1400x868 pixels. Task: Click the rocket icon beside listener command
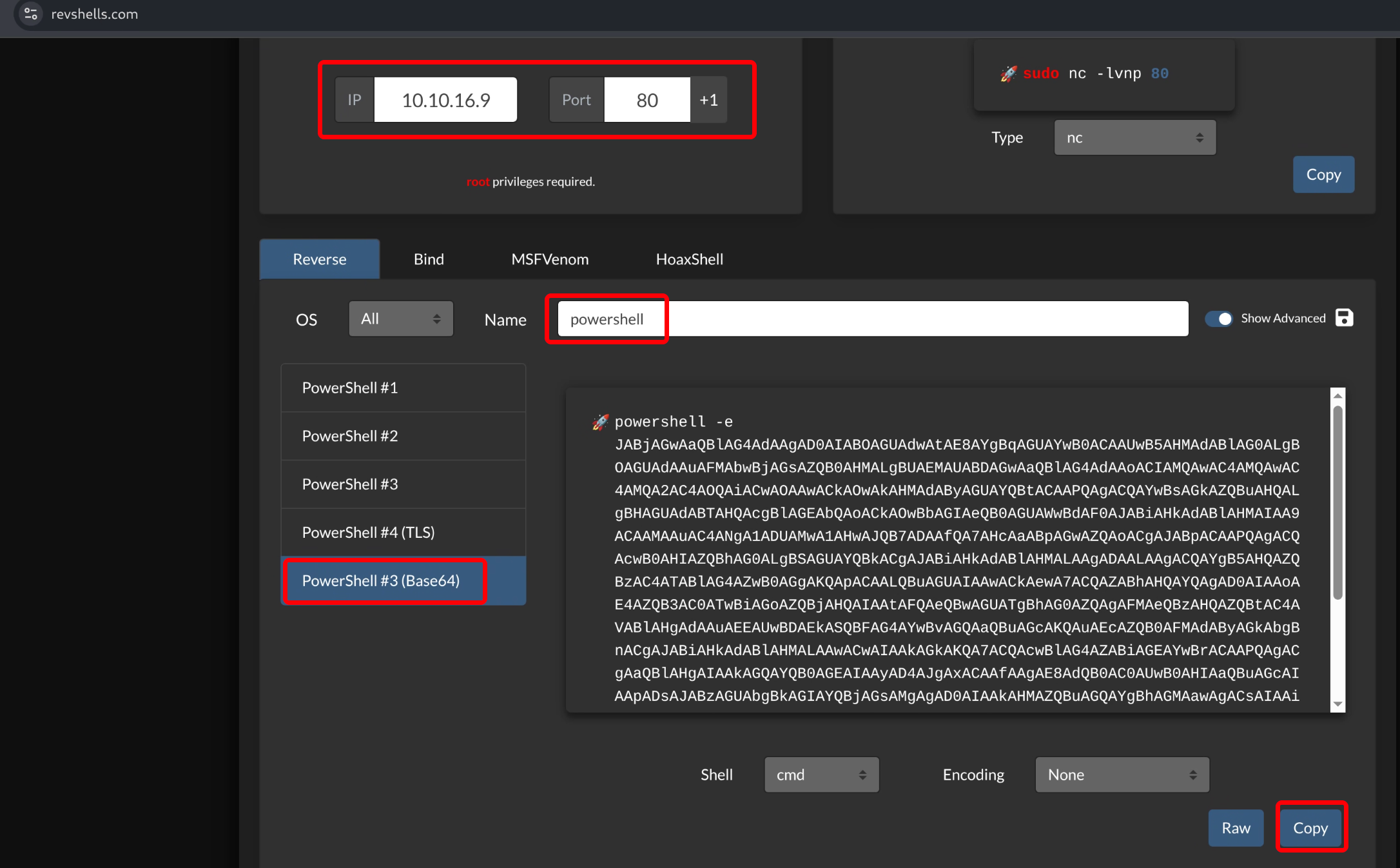coord(1008,74)
